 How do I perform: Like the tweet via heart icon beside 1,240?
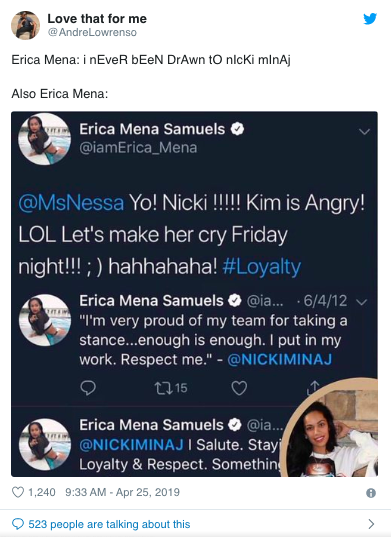point(18,492)
